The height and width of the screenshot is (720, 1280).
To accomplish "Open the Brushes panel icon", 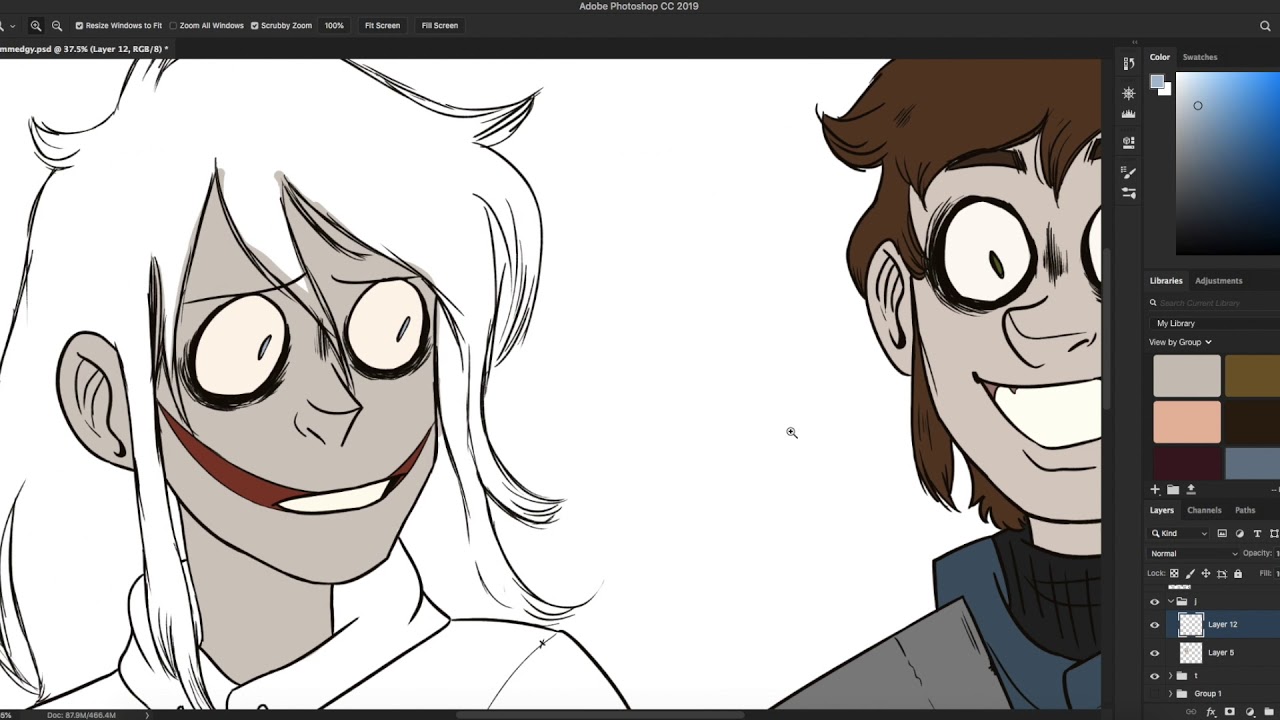I will tap(1129, 172).
